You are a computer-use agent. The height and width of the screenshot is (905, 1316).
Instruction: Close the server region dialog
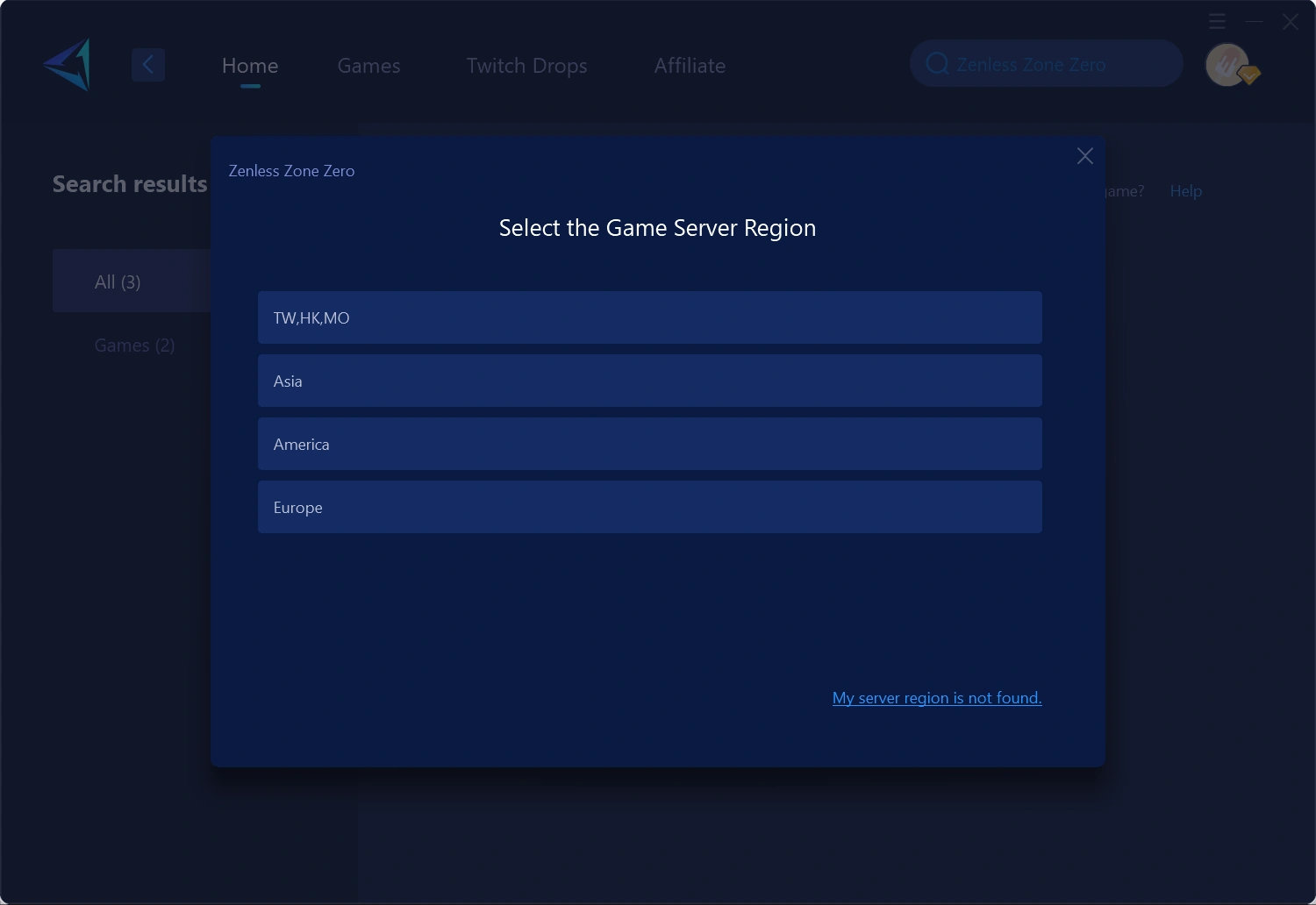point(1084,156)
